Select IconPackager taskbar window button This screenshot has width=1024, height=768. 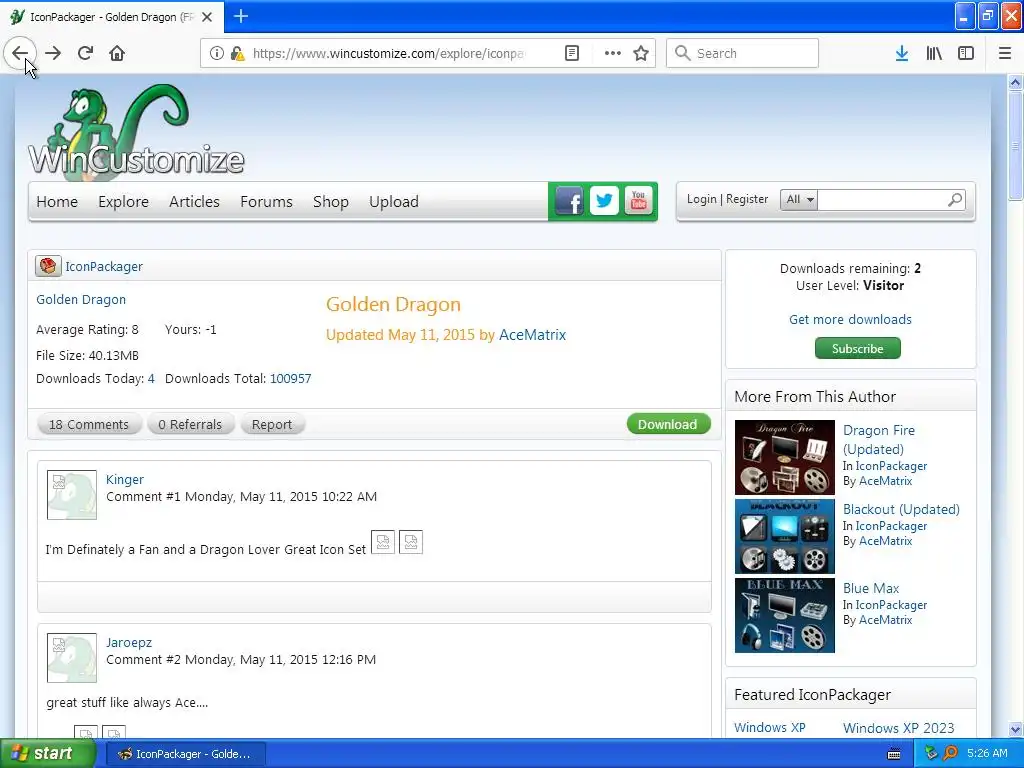(185, 754)
